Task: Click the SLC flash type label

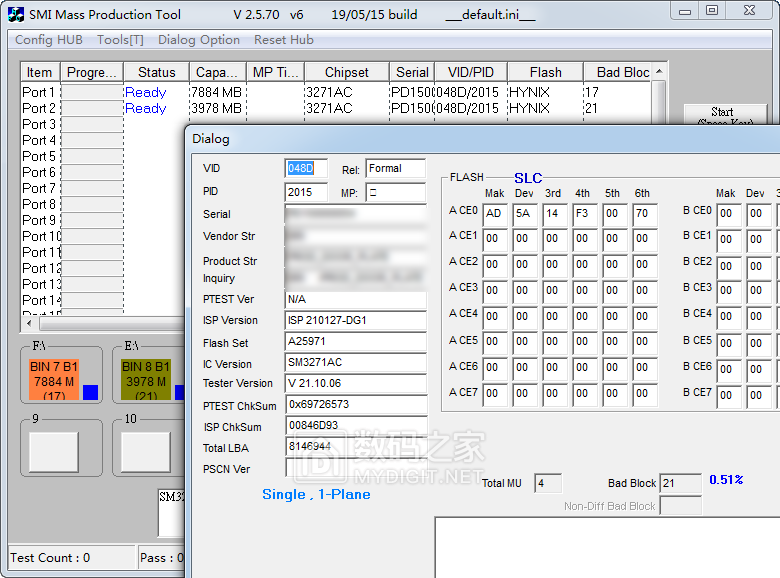Action: 528,178
